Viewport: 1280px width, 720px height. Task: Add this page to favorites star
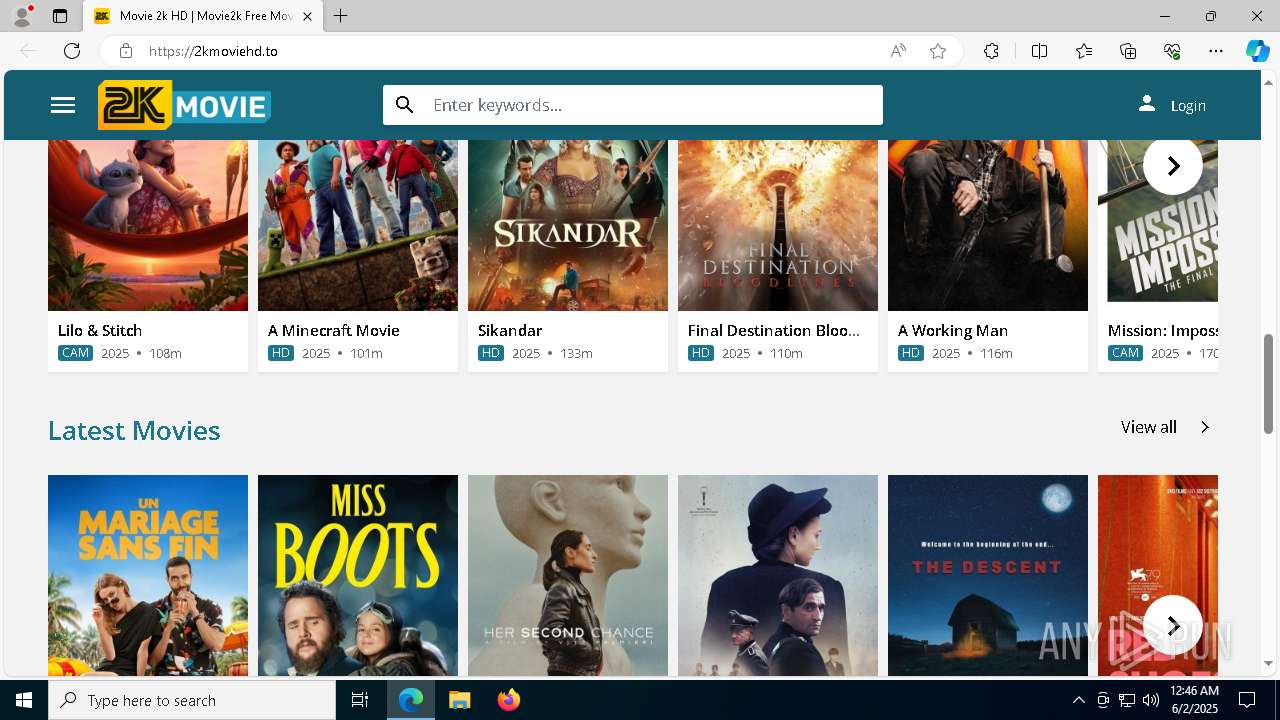pyautogui.click(x=938, y=51)
